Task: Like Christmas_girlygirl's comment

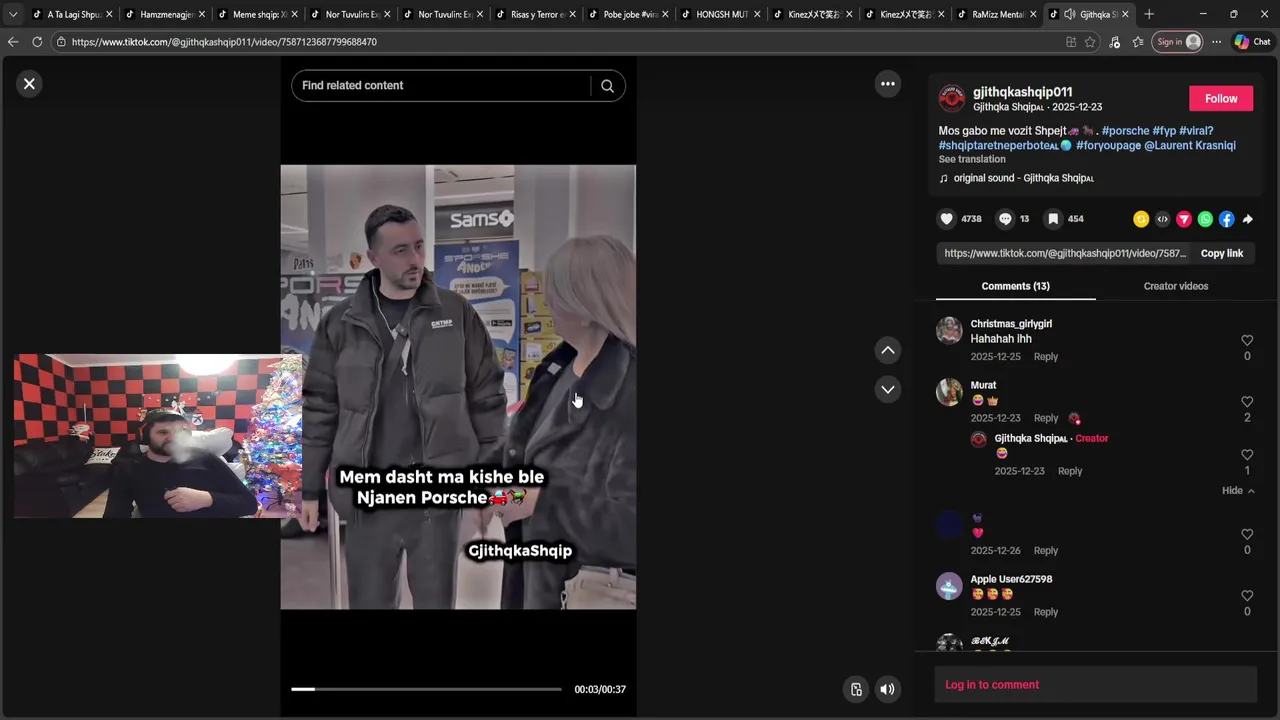Action: (x=1247, y=340)
